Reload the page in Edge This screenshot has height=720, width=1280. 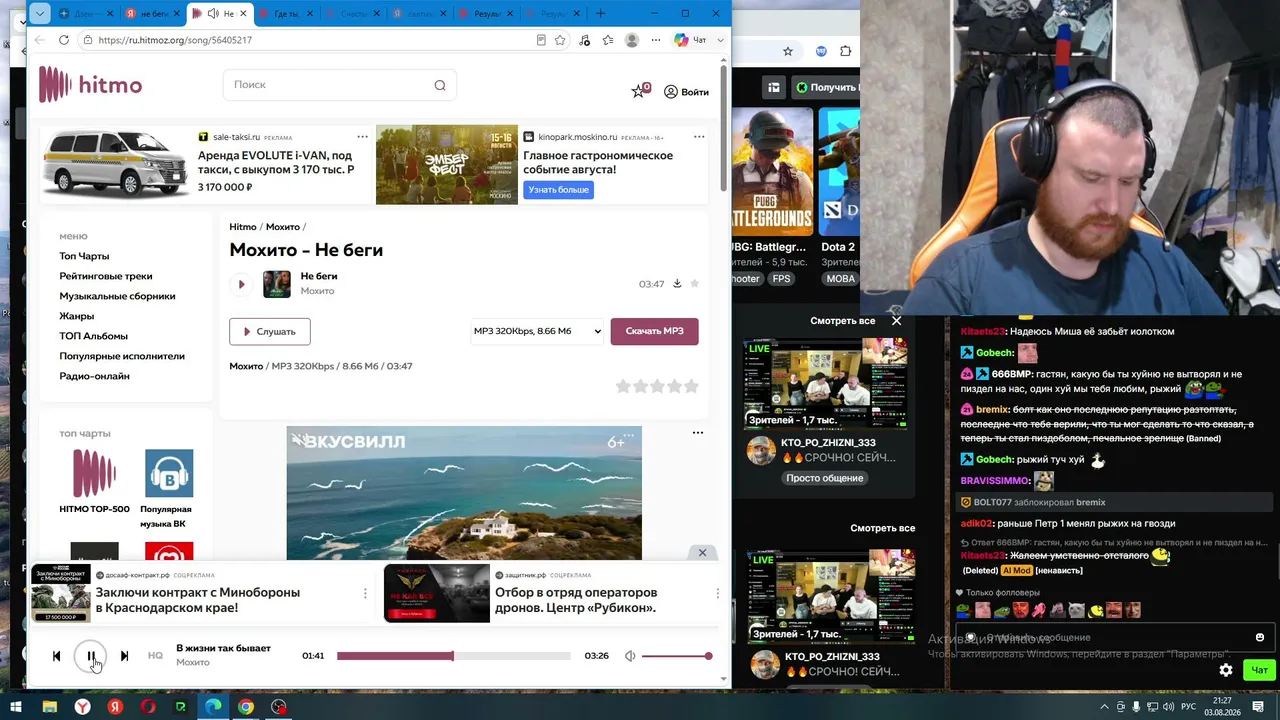[x=64, y=40]
